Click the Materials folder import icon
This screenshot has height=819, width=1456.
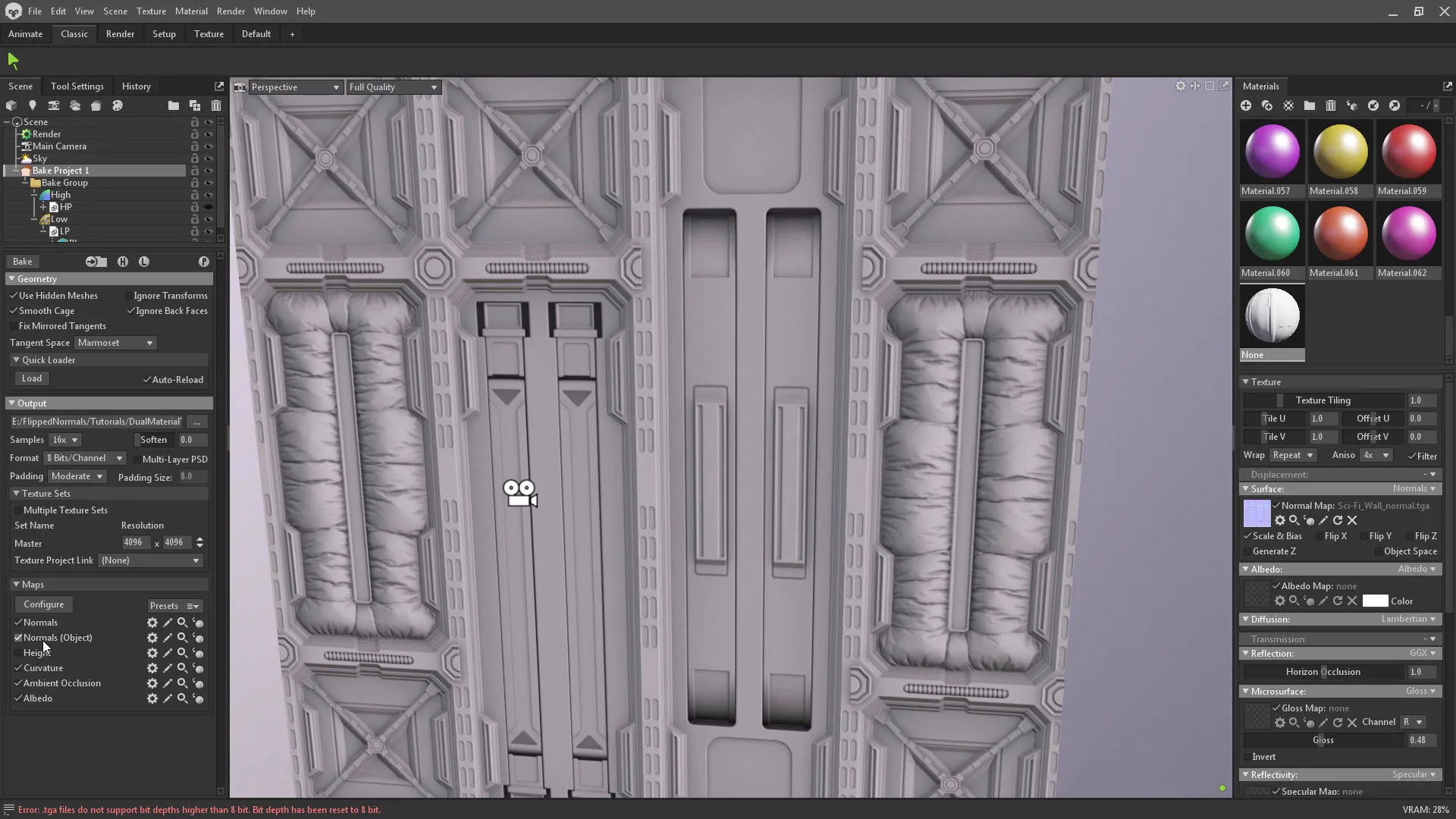click(x=1310, y=106)
